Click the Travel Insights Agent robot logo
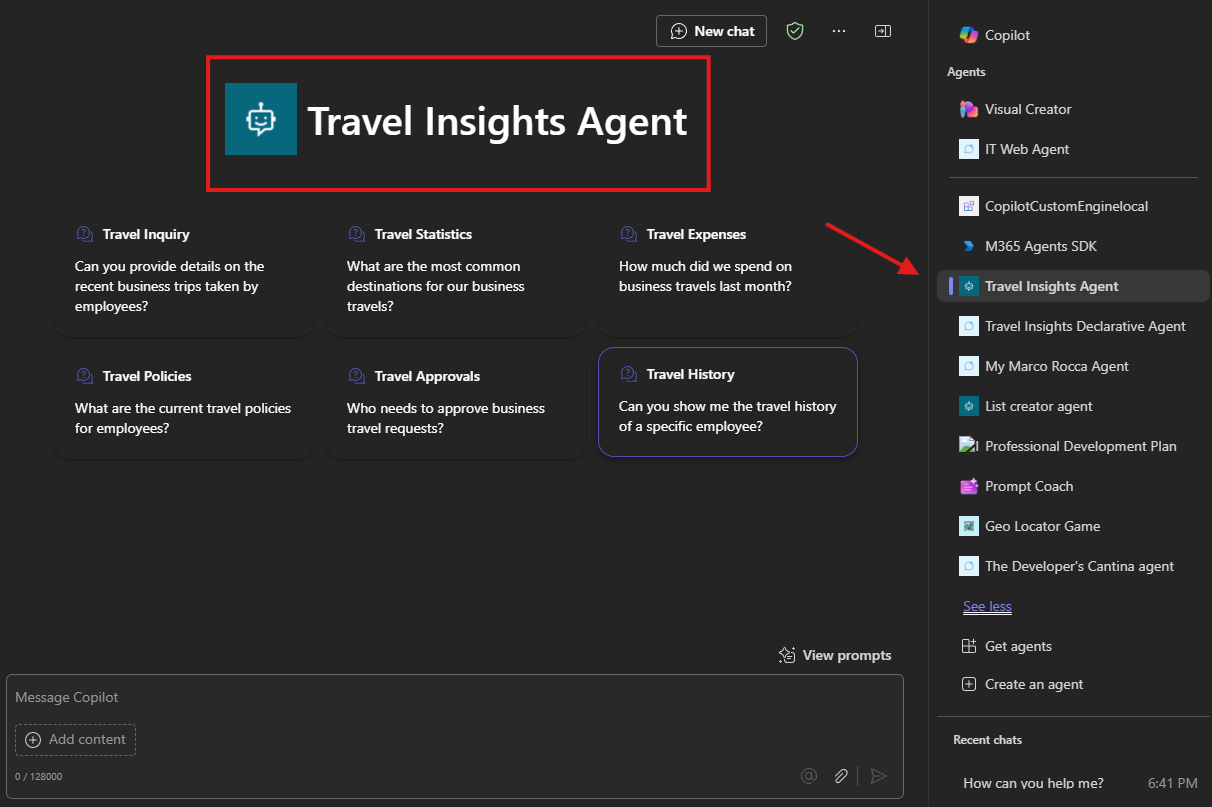This screenshot has height=807, width=1212. click(x=261, y=119)
